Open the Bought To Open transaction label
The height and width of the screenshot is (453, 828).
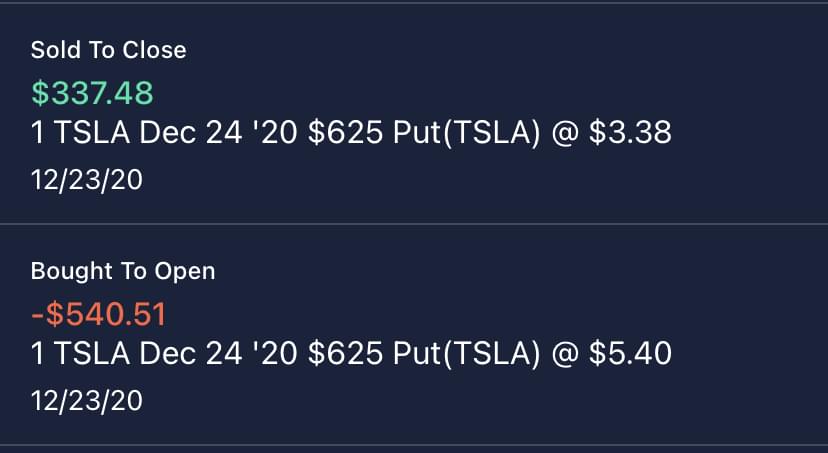122,271
